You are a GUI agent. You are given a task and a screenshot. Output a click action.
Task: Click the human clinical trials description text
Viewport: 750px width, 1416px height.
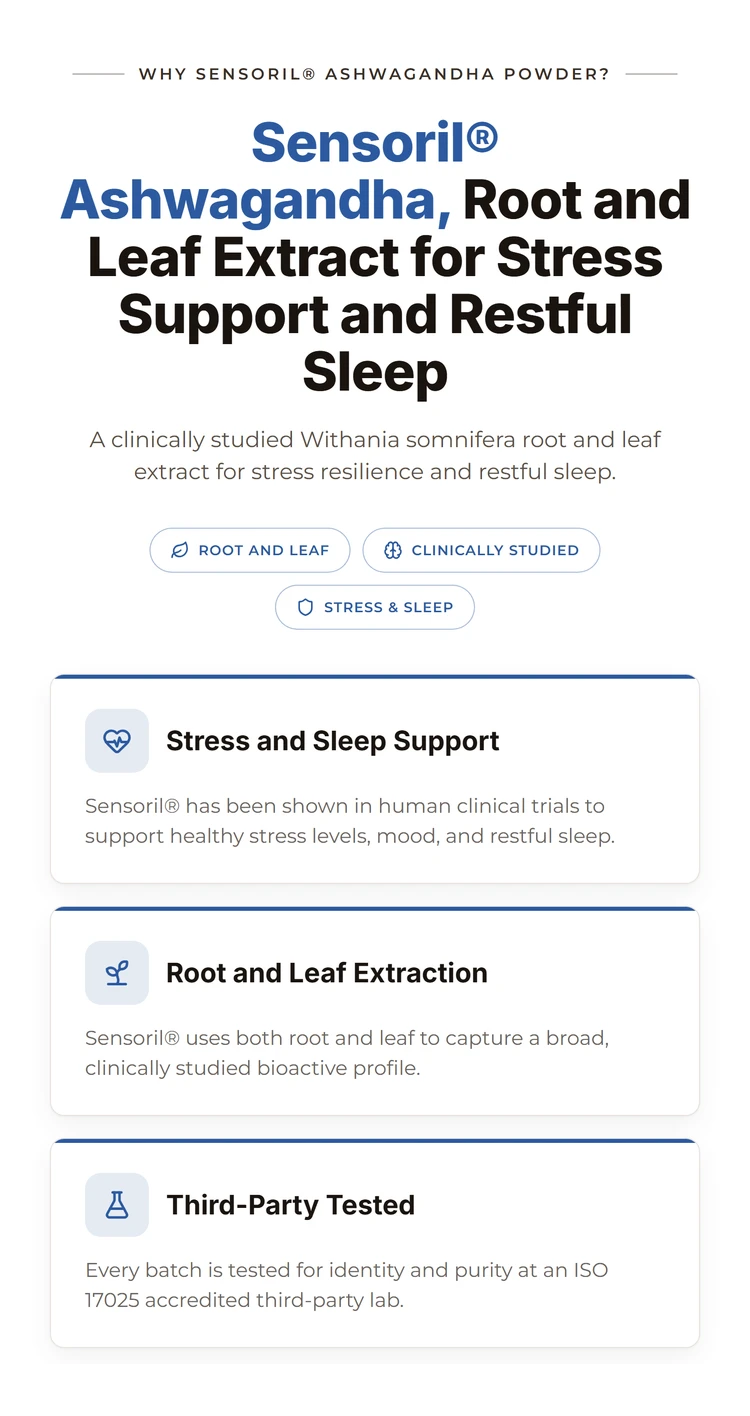tap(350, 821)
